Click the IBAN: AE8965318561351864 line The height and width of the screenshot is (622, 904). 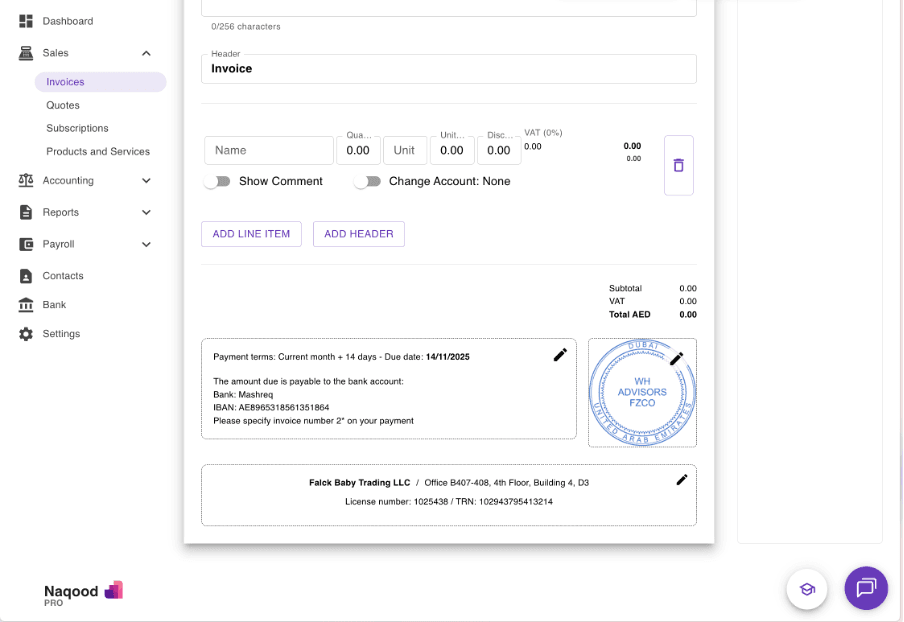(x=271, y=408)
